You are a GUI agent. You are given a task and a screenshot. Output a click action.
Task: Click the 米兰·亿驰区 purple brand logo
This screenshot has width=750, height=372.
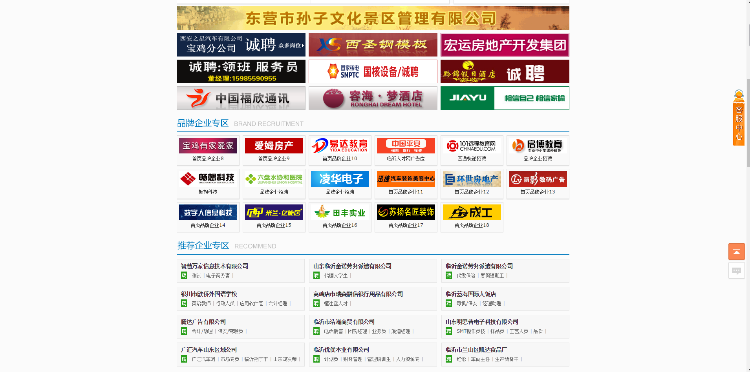click(x=274, y=212)
